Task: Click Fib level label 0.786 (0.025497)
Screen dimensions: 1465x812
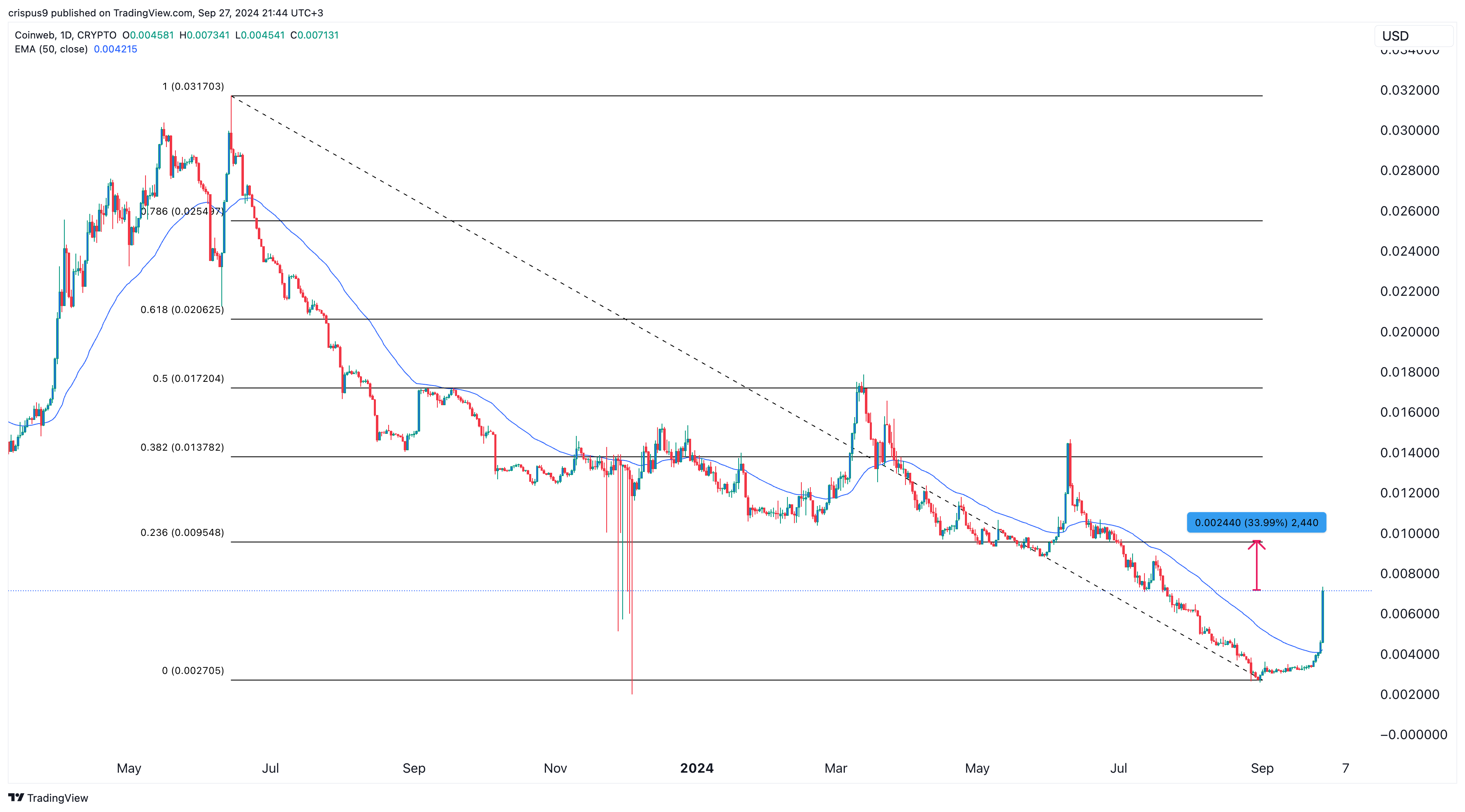Action: tap(182, 211)
